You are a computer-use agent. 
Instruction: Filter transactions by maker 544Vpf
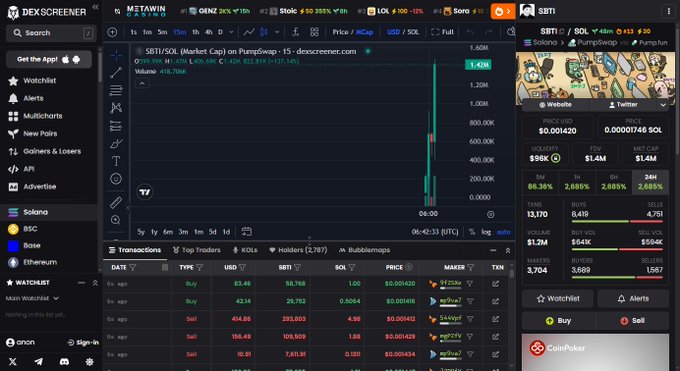click(470, 319)
